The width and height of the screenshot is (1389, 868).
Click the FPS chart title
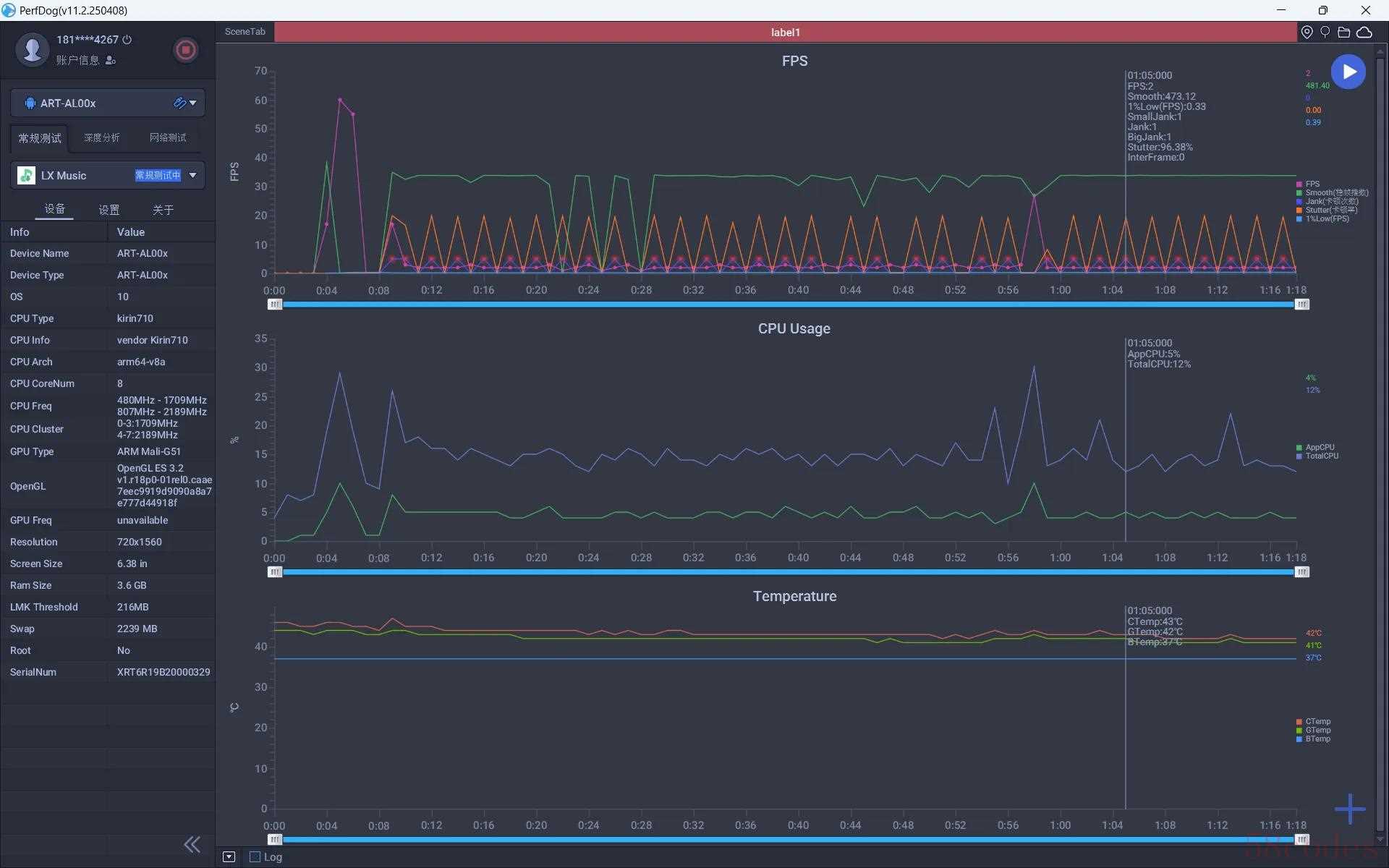click(x=794, y=61)
